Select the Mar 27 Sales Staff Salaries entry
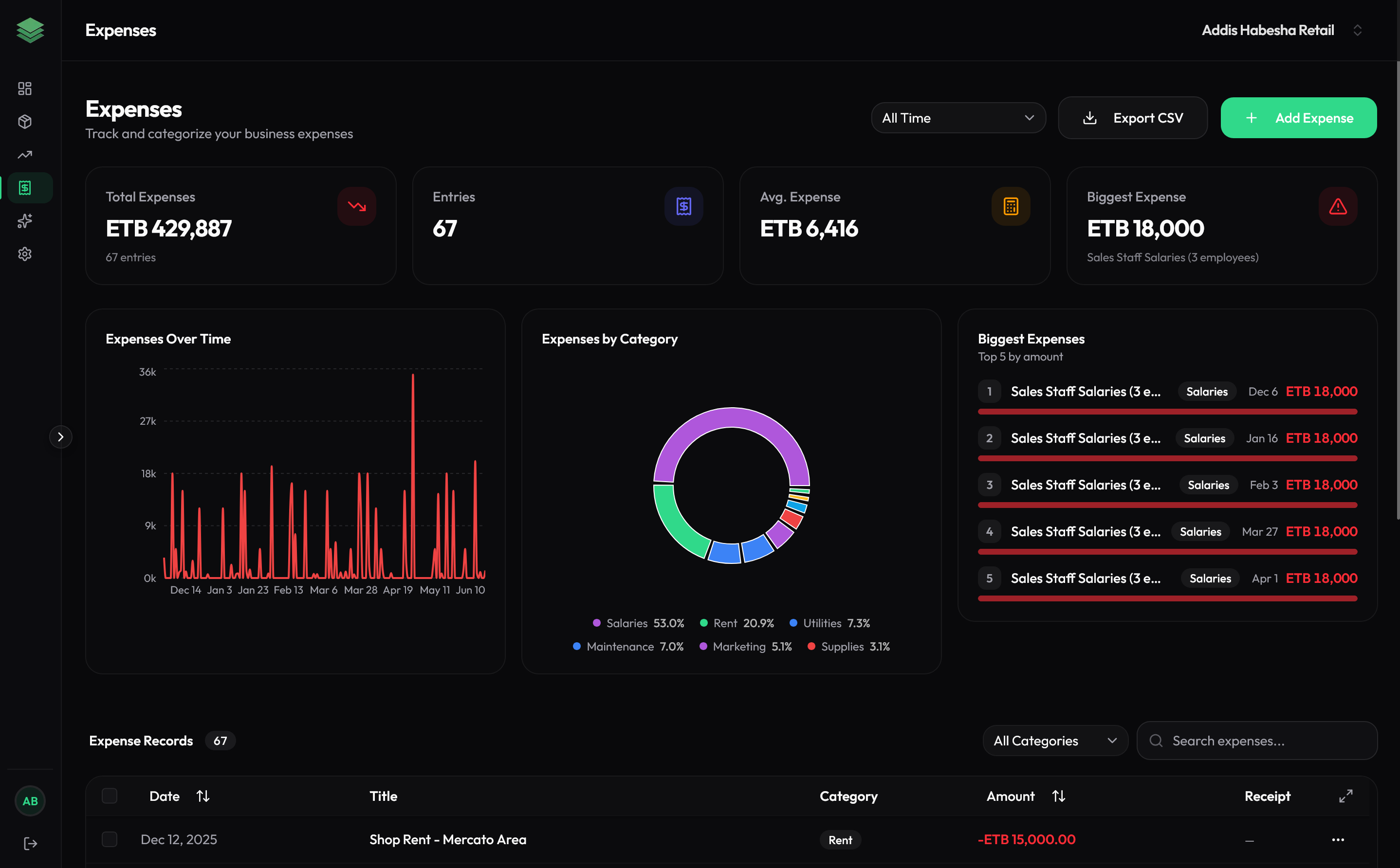 [x=1167, y=537]
